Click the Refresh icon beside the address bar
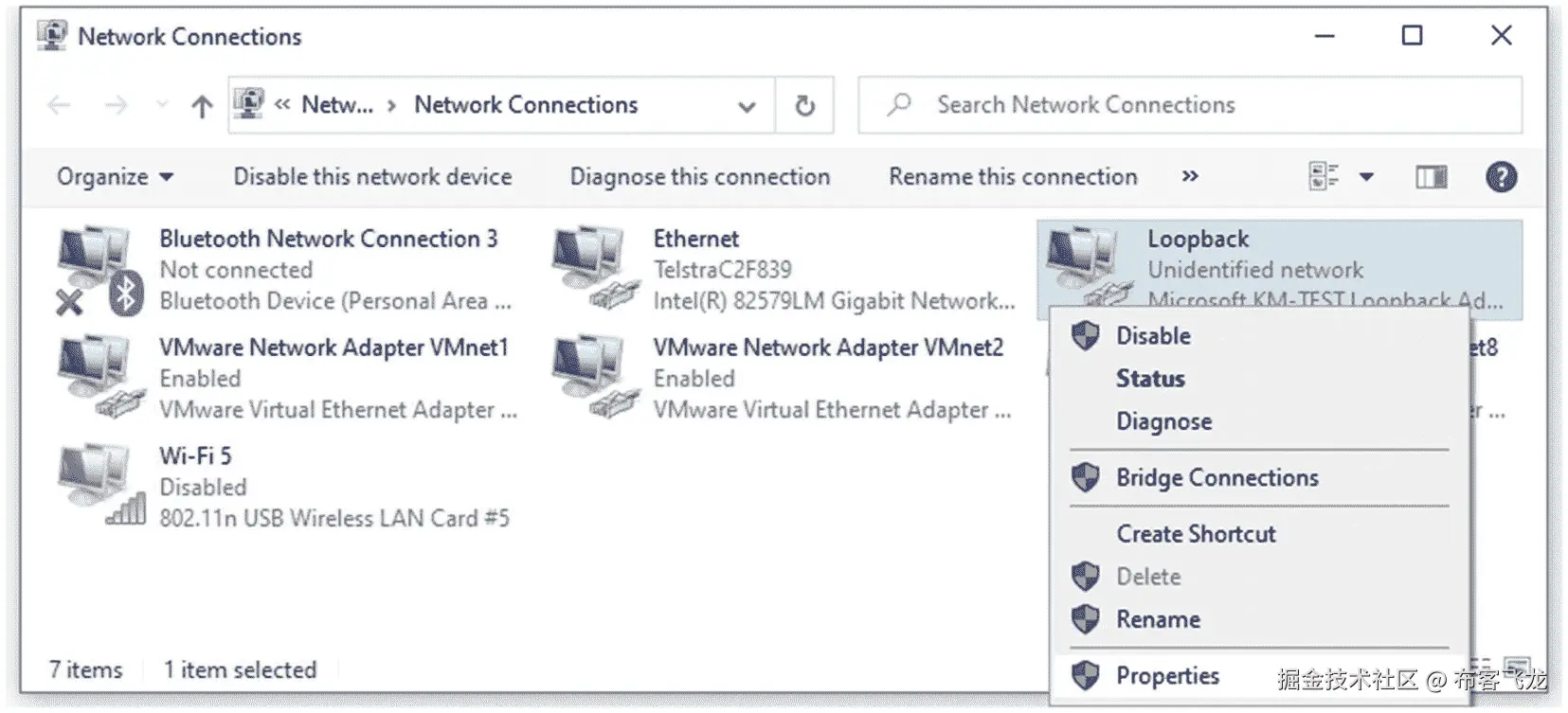1568x713 pixels. (804, 105)
